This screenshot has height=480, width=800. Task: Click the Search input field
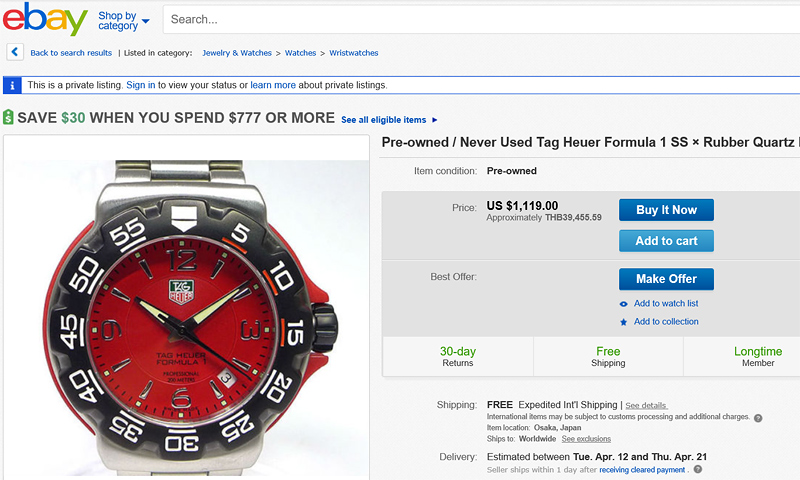480,20
